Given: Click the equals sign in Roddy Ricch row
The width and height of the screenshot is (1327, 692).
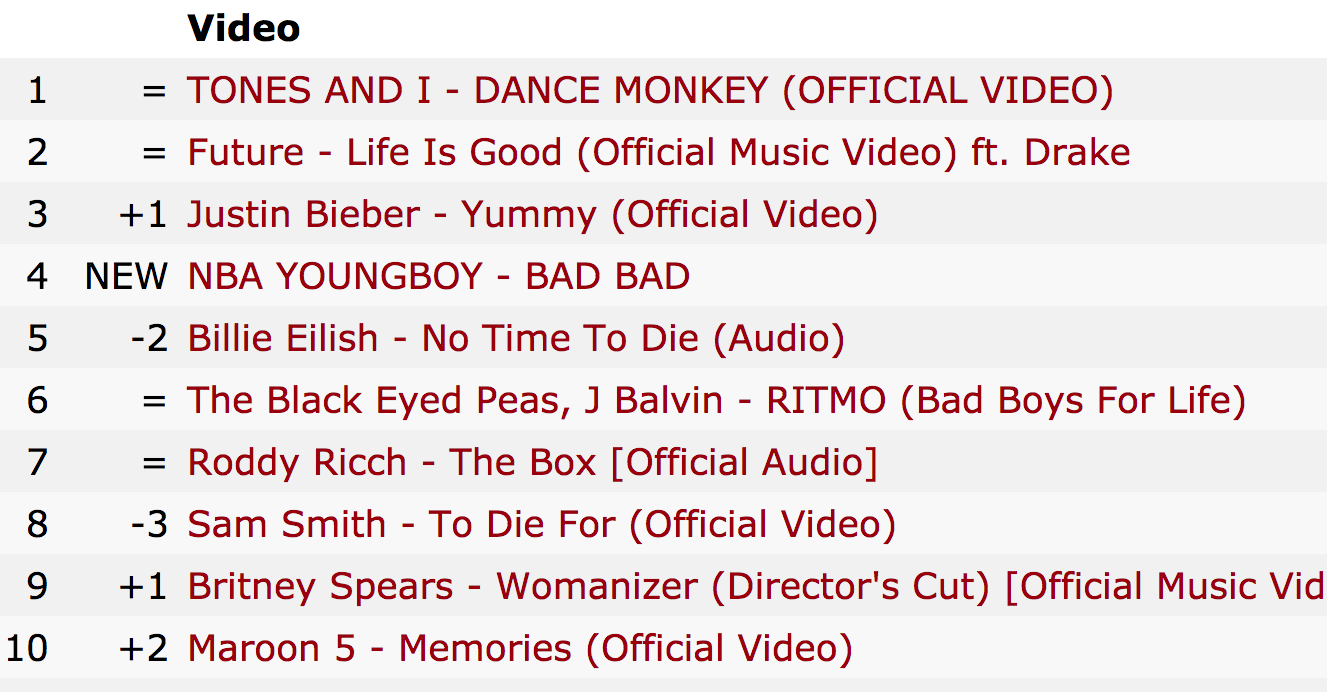Looking at the screenshot, I should (x=154, y=463).
